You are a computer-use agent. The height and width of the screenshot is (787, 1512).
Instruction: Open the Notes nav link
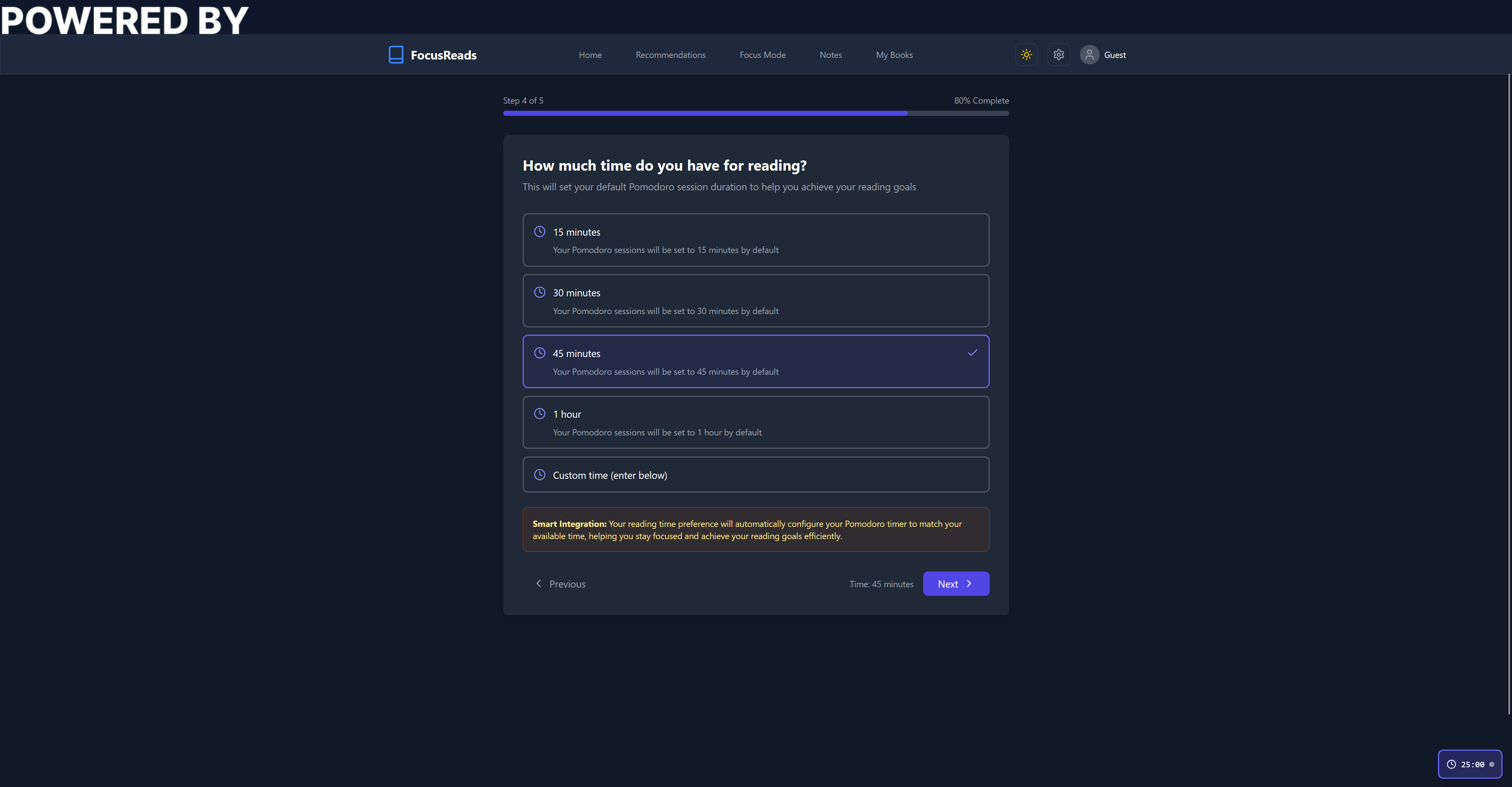pyautogui.click(x=831, y=55)
